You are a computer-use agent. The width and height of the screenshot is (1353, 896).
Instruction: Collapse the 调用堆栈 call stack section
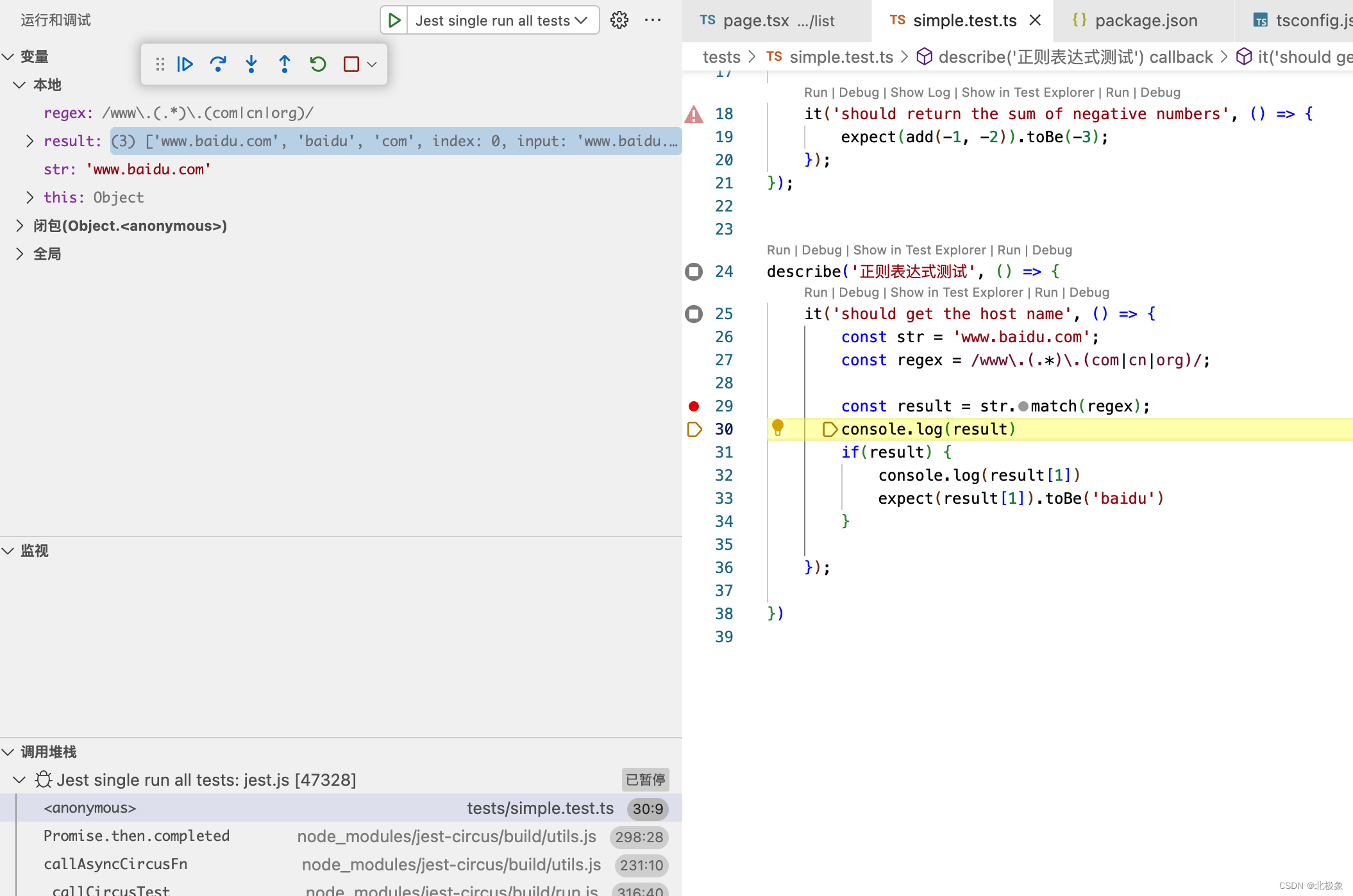click(8, 752)
